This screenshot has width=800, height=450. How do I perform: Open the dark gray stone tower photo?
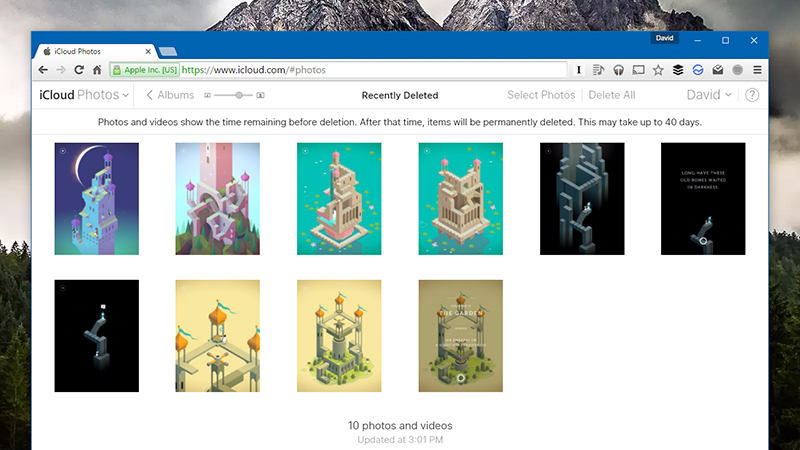pos(582,198)
